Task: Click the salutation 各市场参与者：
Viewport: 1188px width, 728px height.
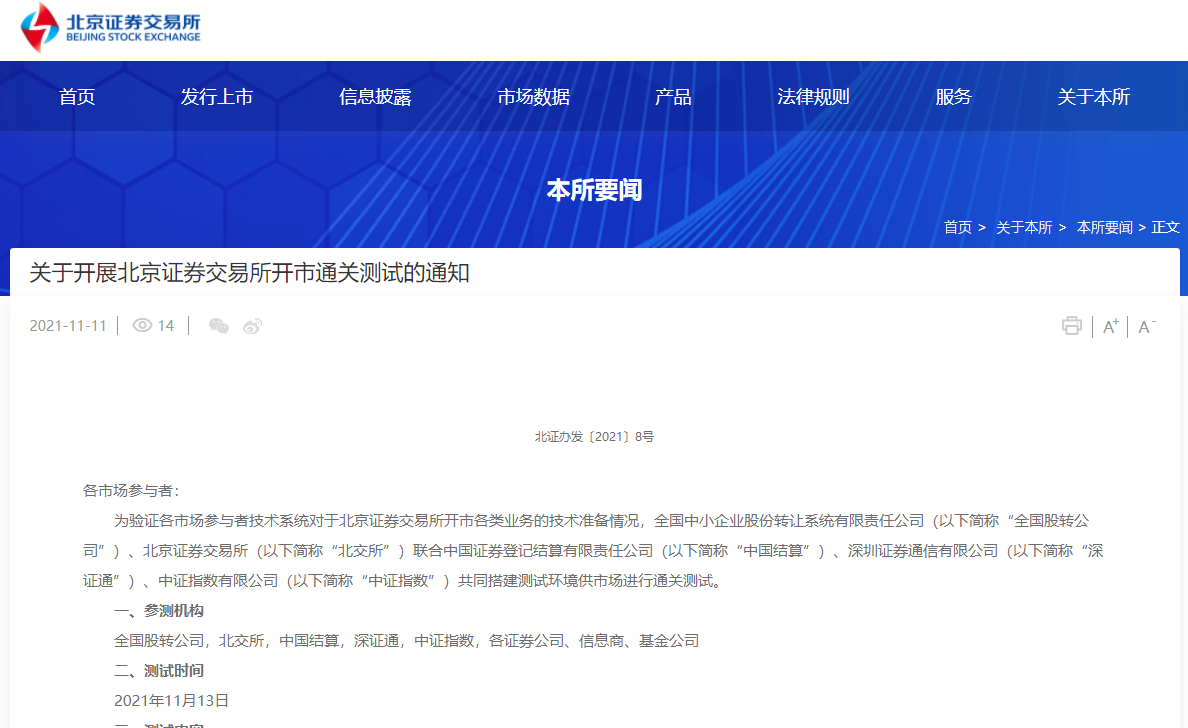Action: click(x=131, y=491)
